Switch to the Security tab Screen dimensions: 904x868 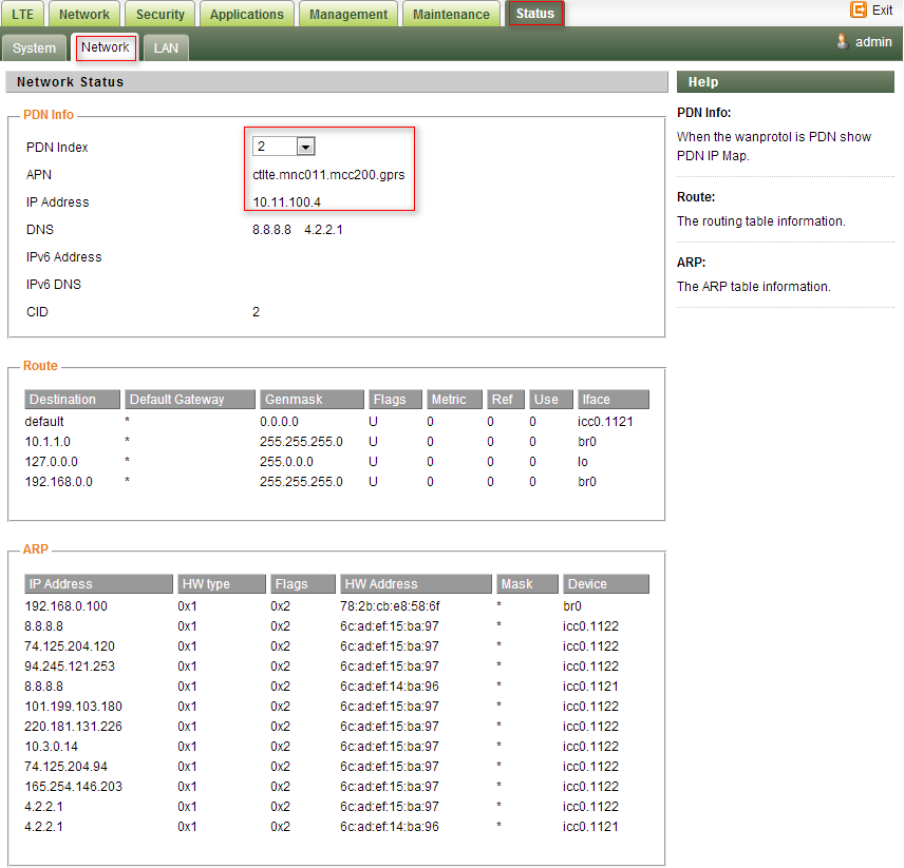(x=160, y=14)
